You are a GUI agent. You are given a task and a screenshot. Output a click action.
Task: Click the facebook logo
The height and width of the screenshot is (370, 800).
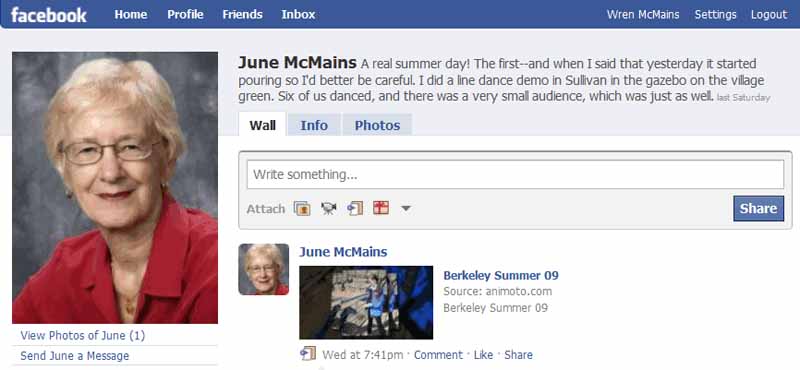click(x=49, y=15)
